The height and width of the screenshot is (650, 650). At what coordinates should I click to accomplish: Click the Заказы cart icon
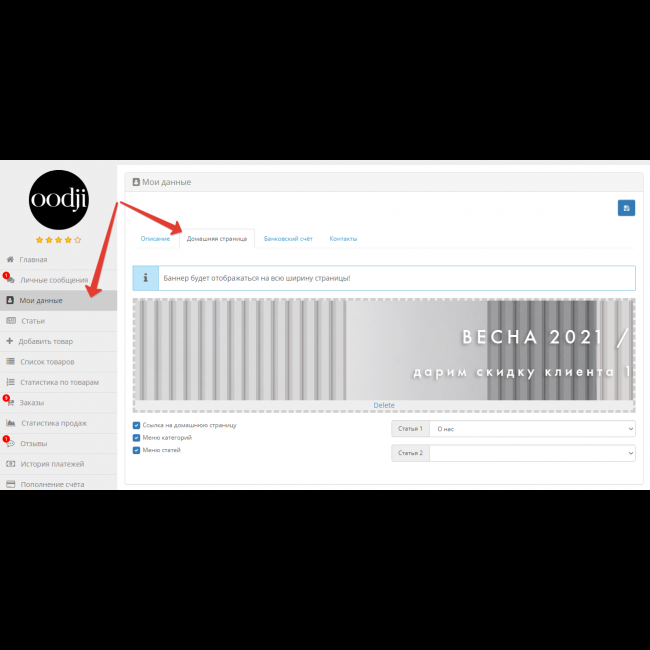[10, 402]
